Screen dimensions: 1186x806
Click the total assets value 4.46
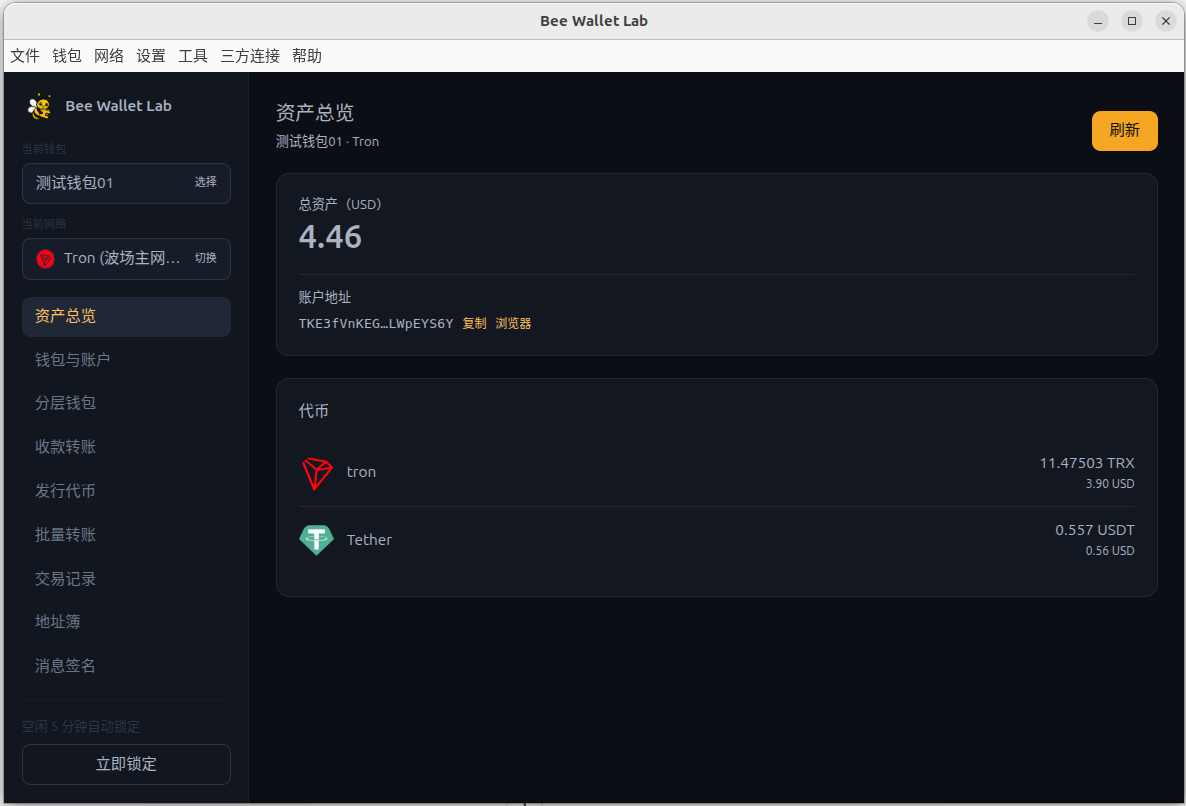click(x=330, y=237)
